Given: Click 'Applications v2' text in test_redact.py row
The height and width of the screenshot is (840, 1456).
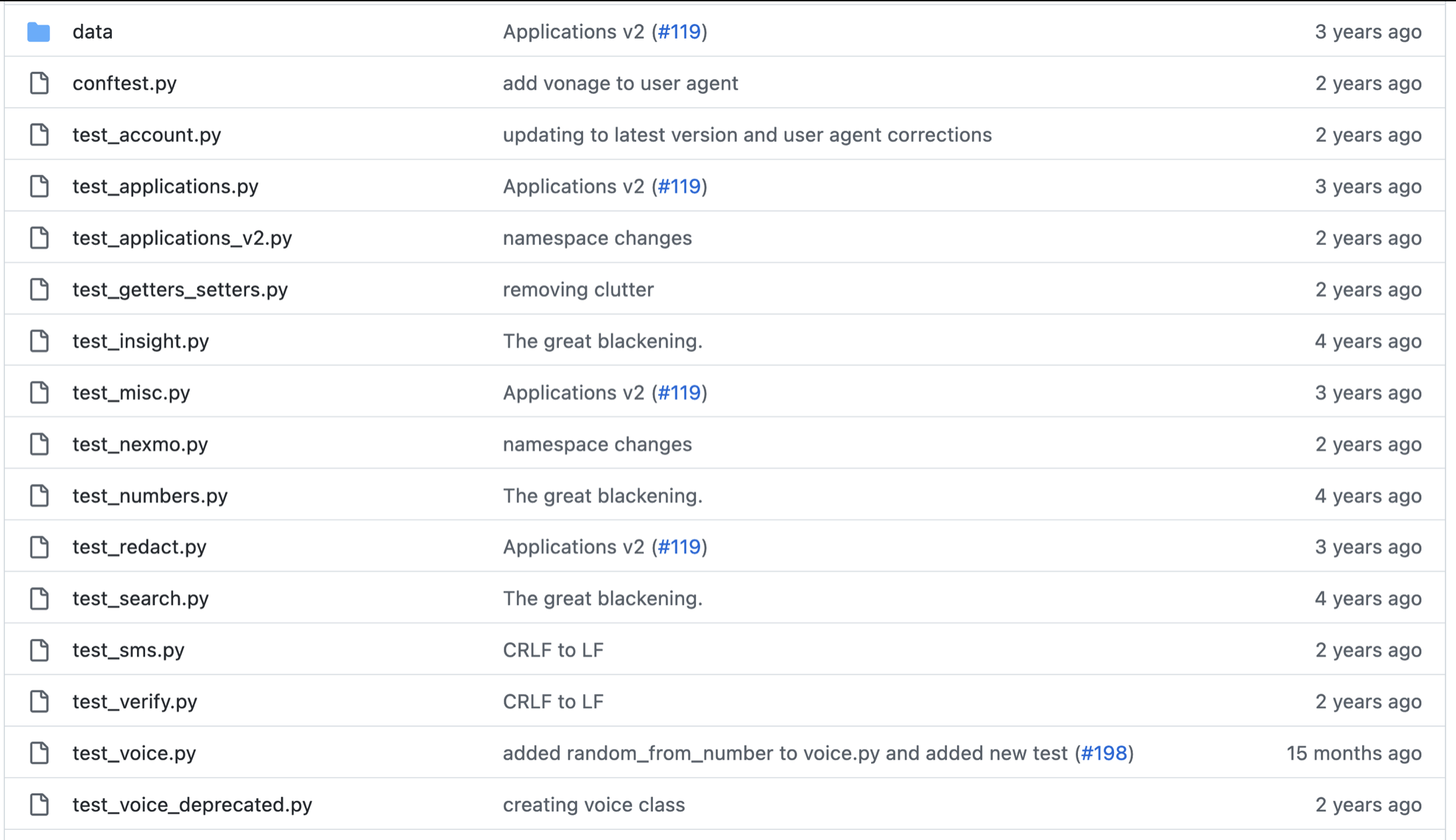Looking at the screenshot, I should pos(574,547).
